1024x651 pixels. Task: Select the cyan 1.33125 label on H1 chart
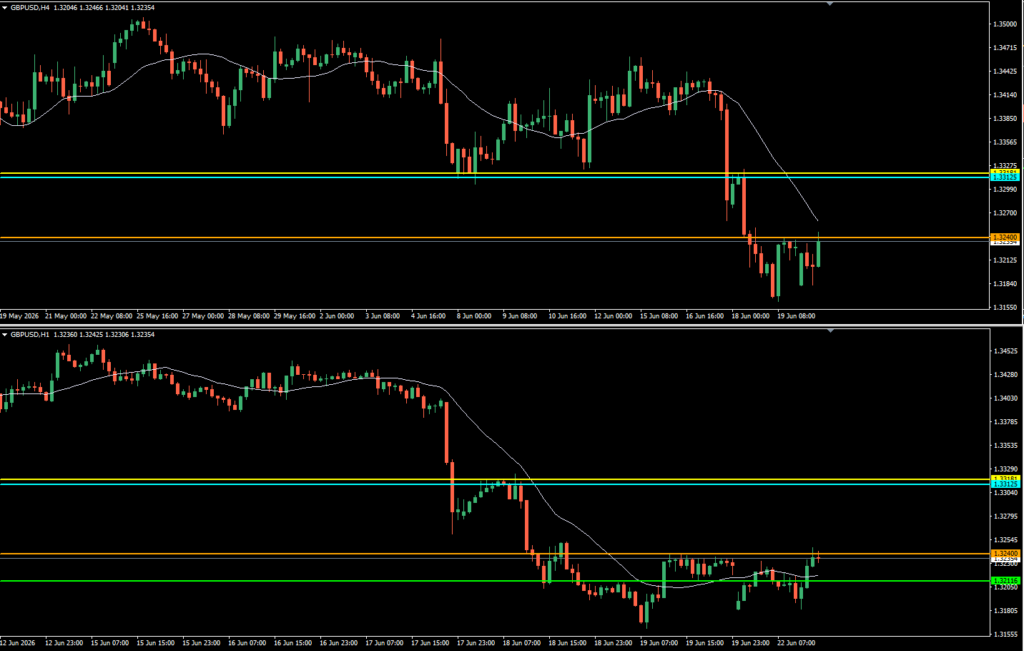click(1005, 484)
